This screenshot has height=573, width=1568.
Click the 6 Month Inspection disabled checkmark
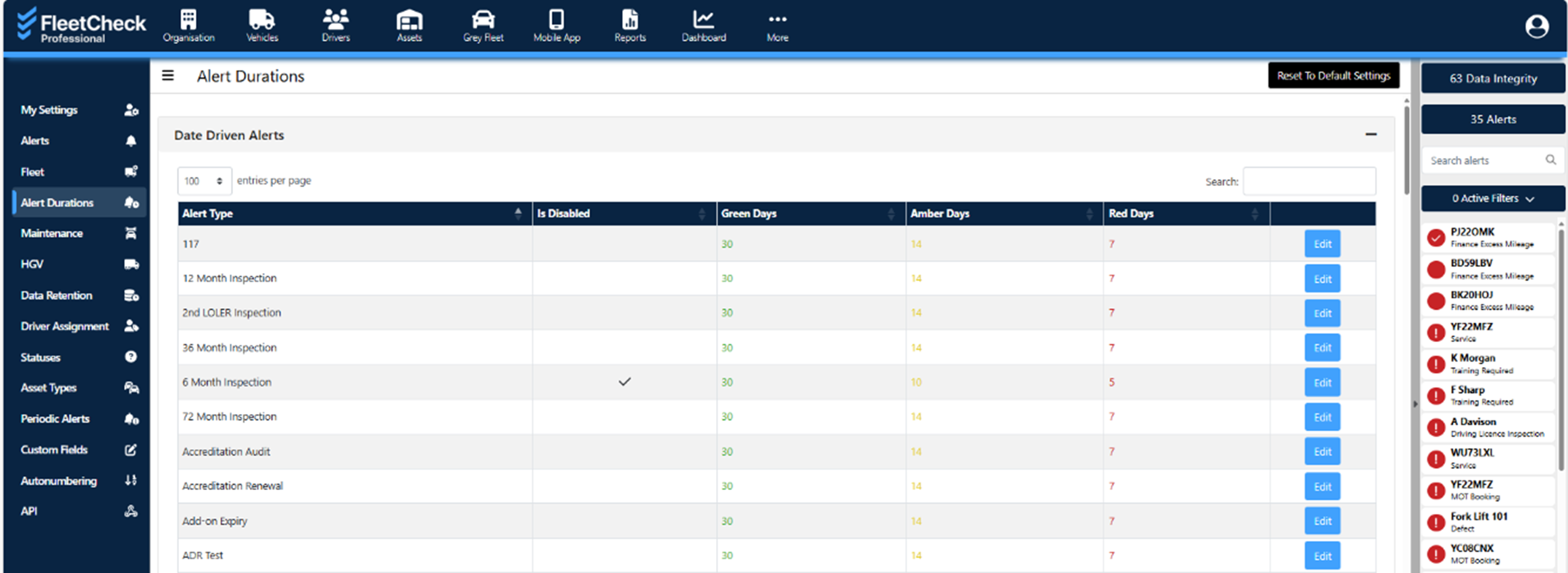(x=624, y=382)
